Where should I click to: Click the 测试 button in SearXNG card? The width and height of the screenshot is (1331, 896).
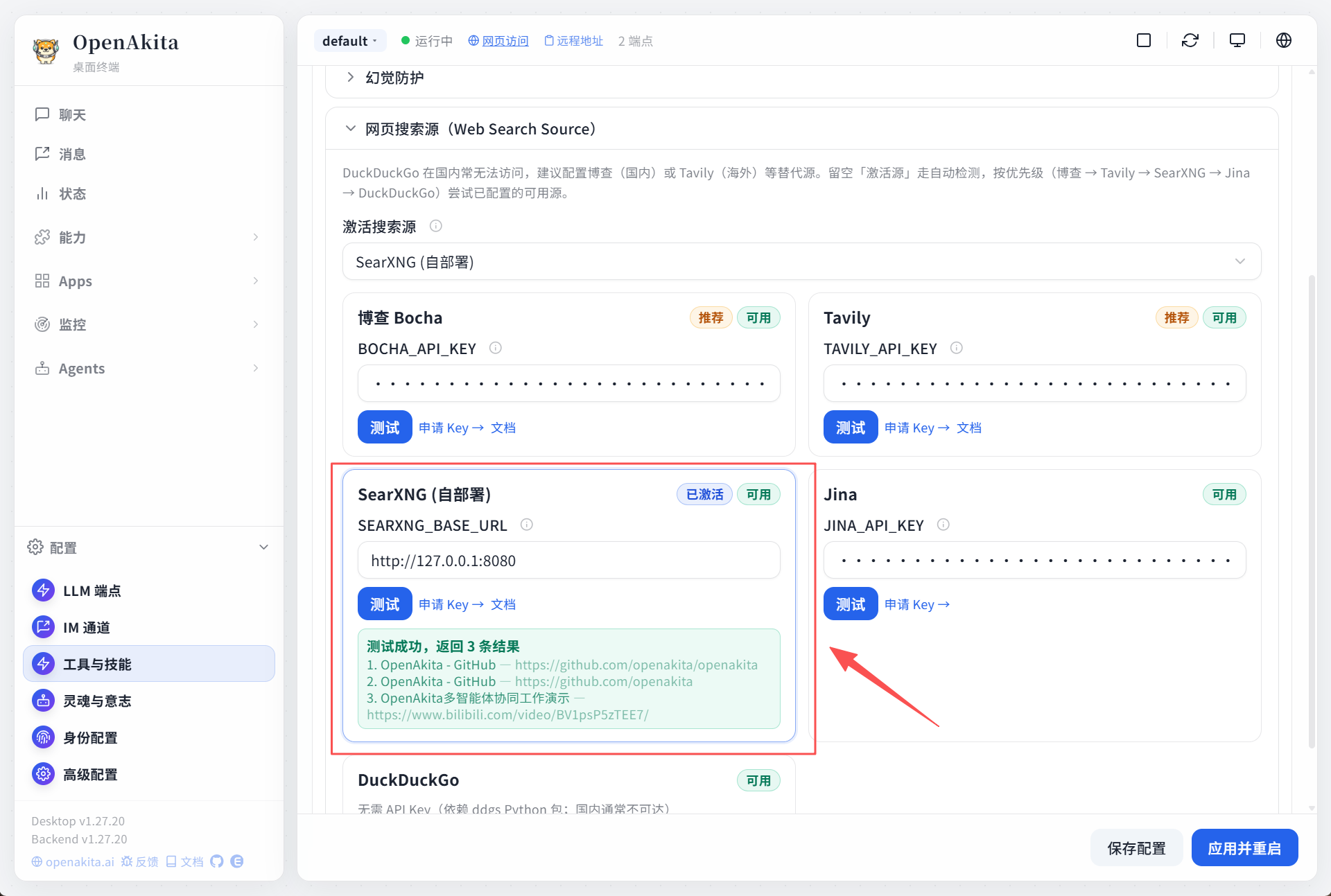coord(385,604)
